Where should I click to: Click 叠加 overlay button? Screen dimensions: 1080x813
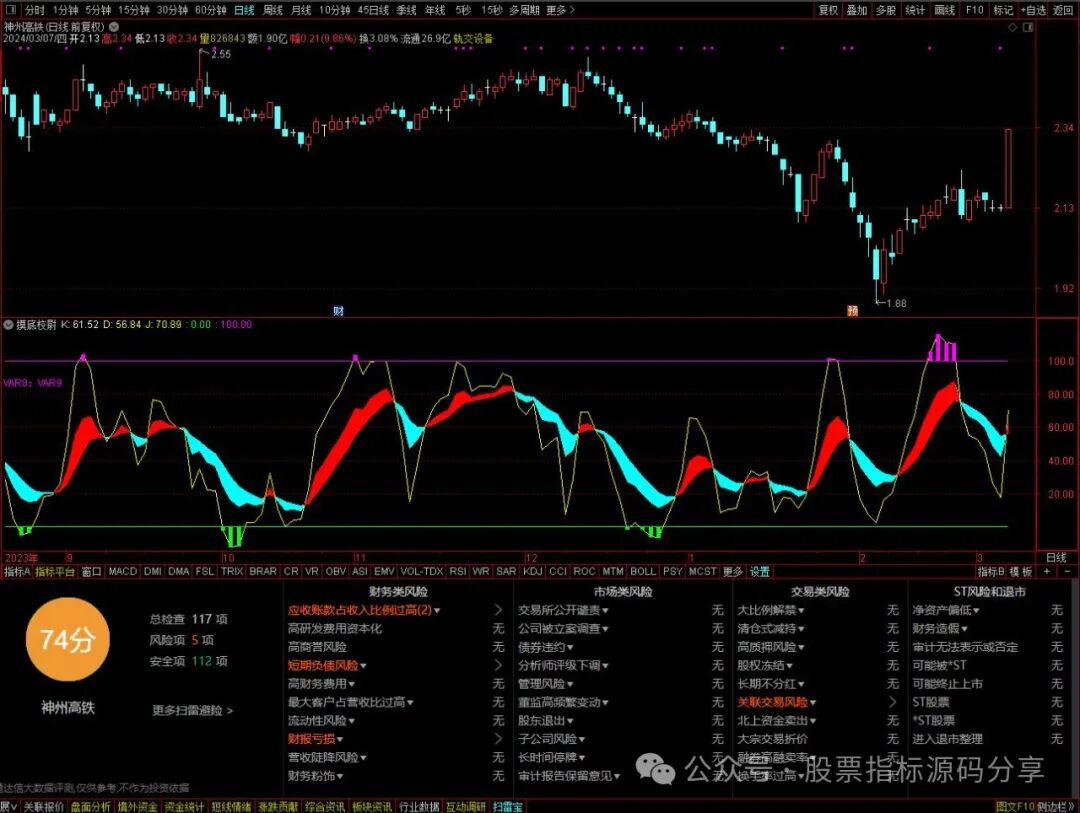click(x=857, y=10)
